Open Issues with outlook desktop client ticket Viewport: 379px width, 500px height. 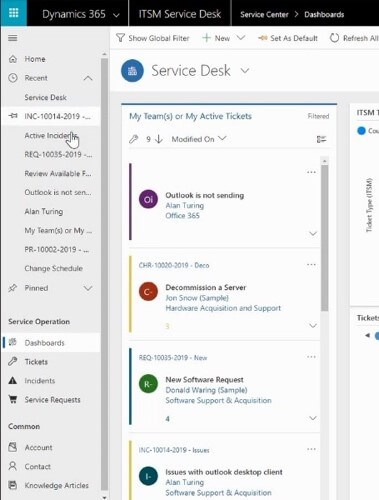tap(224, 472)
